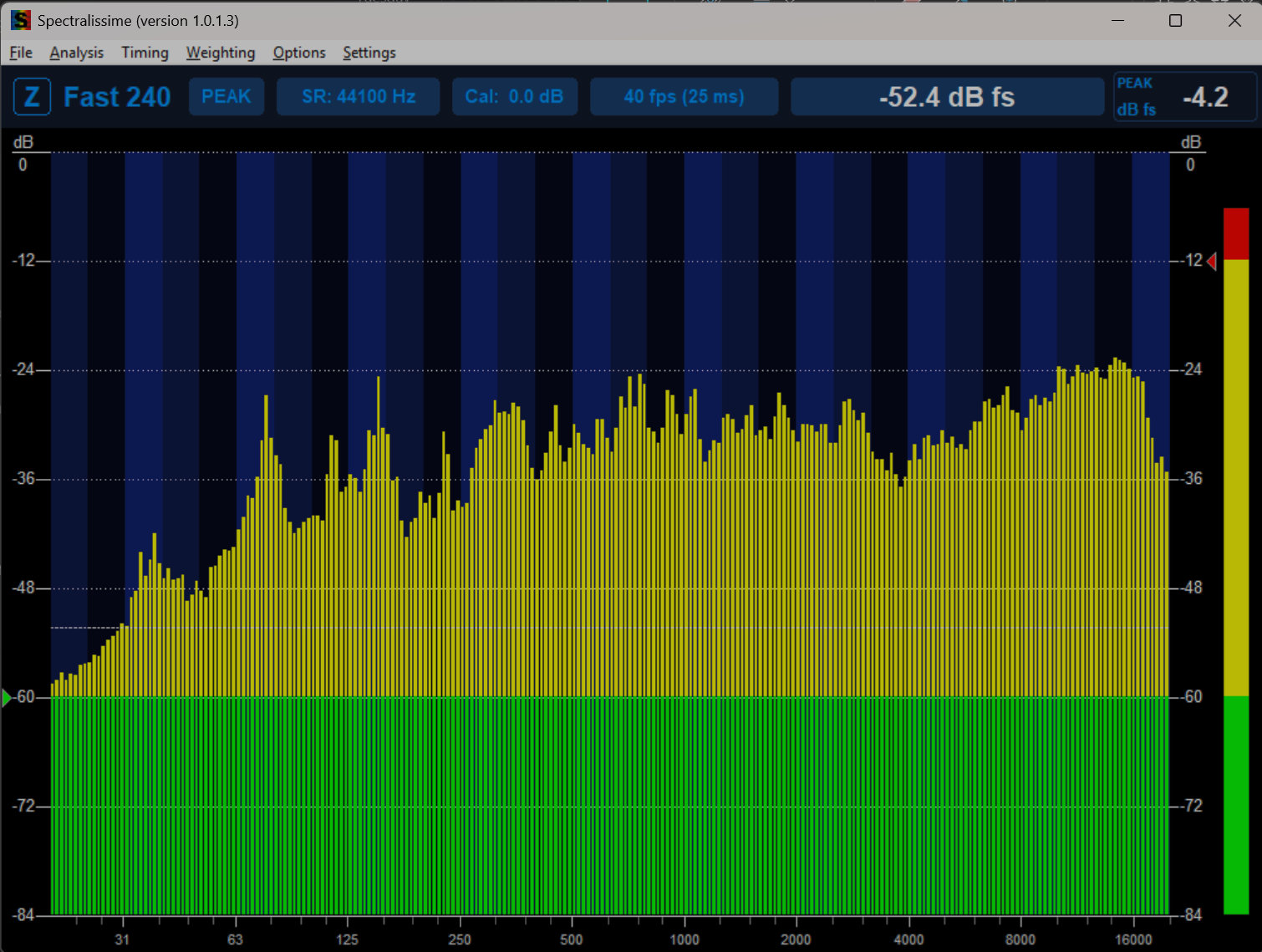Open the Timing menu
1262x952 pixels.
tap(145, 53)
